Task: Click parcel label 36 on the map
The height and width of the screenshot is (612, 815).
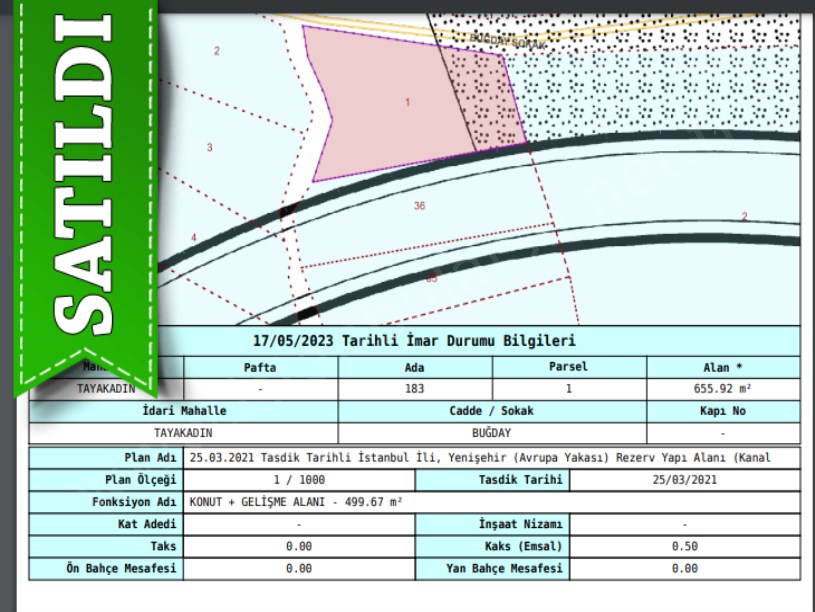Action: [420, 206]
